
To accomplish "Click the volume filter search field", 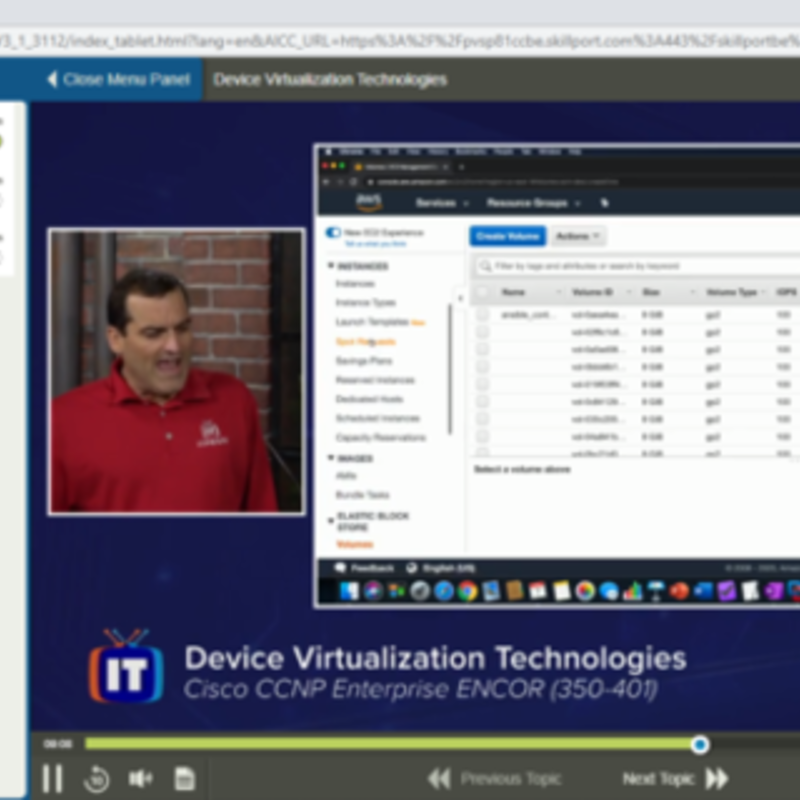I will coord(638,266).
